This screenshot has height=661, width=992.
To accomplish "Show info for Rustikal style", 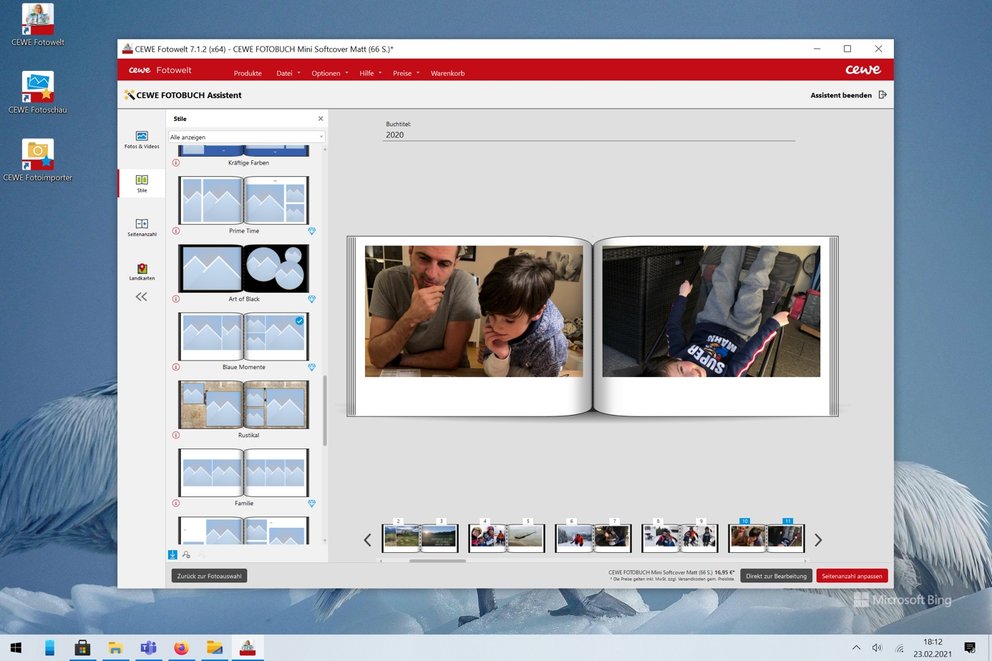I will click(x=176, y=435).
